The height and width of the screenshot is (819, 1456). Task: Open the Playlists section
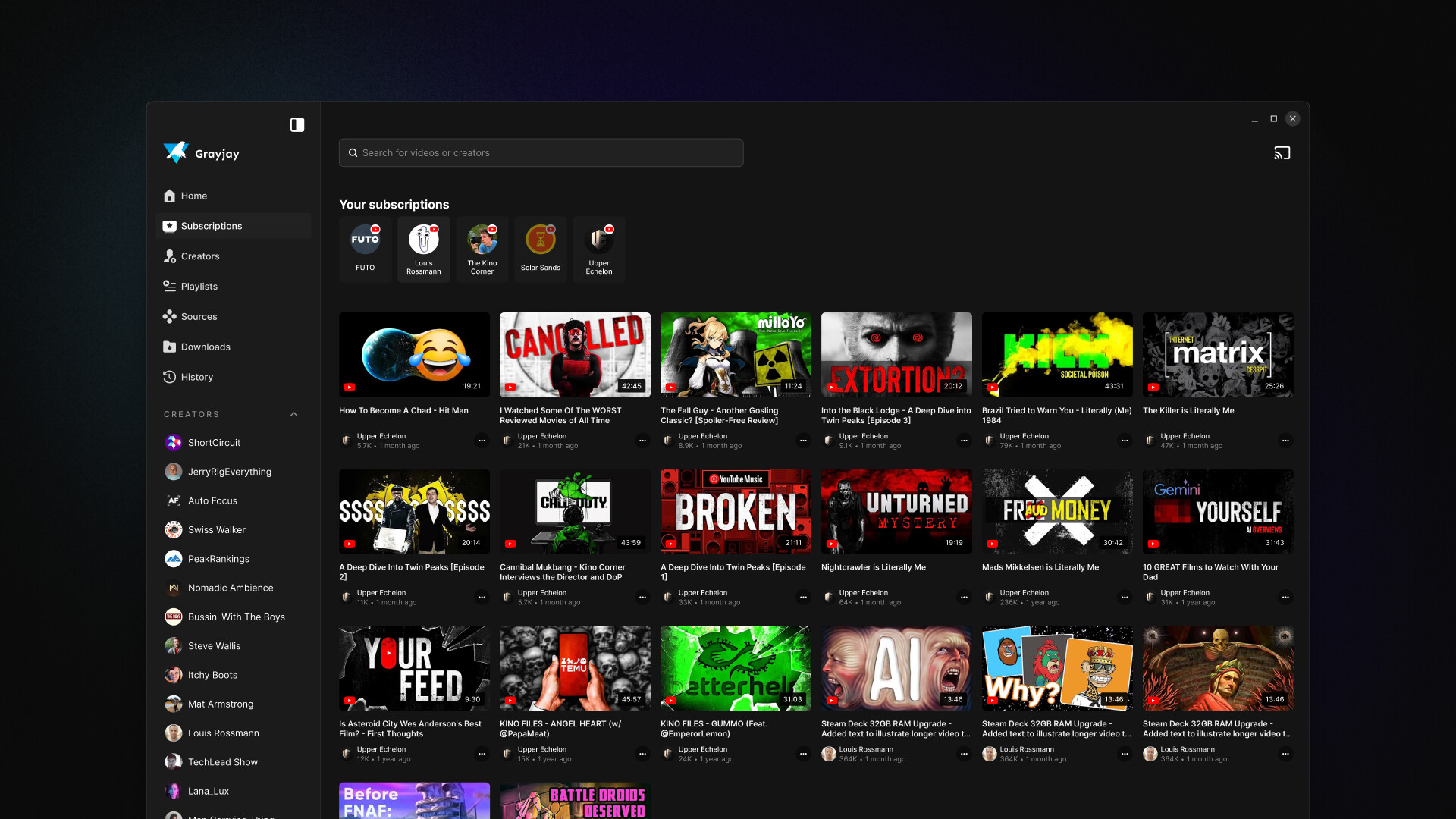pyautogui.click(x=199, y=287)
